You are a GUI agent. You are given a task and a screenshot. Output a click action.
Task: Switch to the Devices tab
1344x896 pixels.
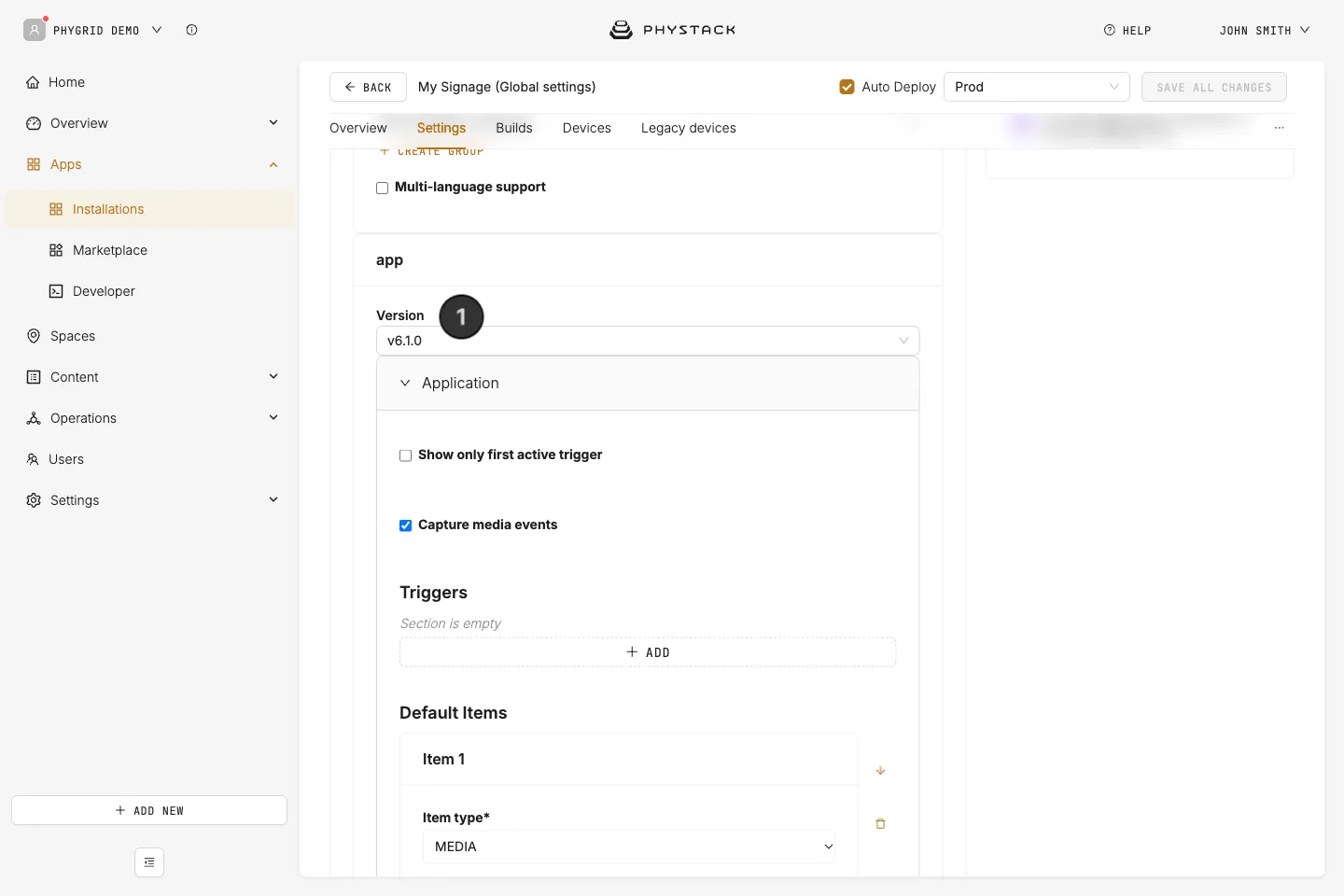[x=587, y=128]
